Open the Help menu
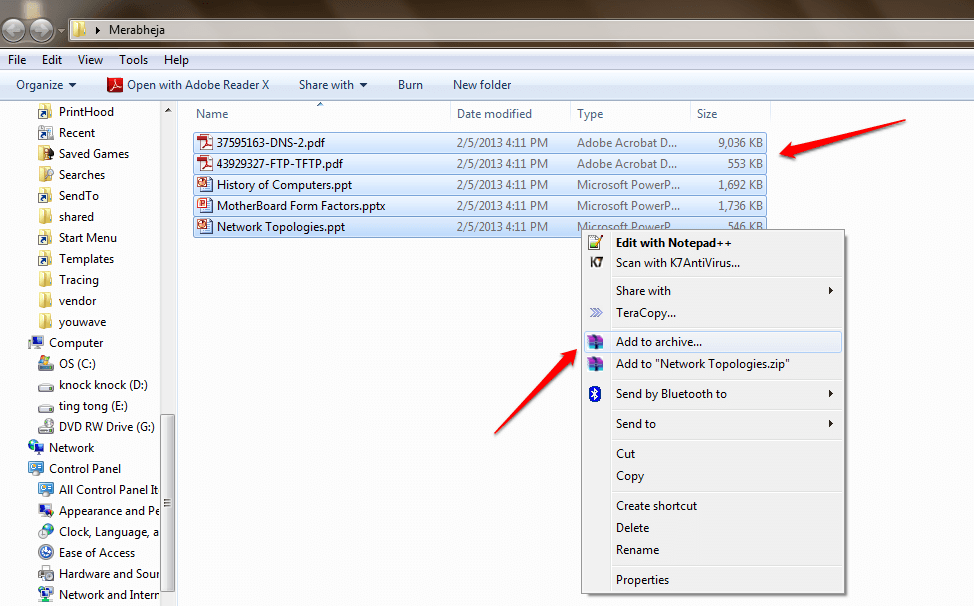Viewport: 974px width, 606px height. (176, 60)
